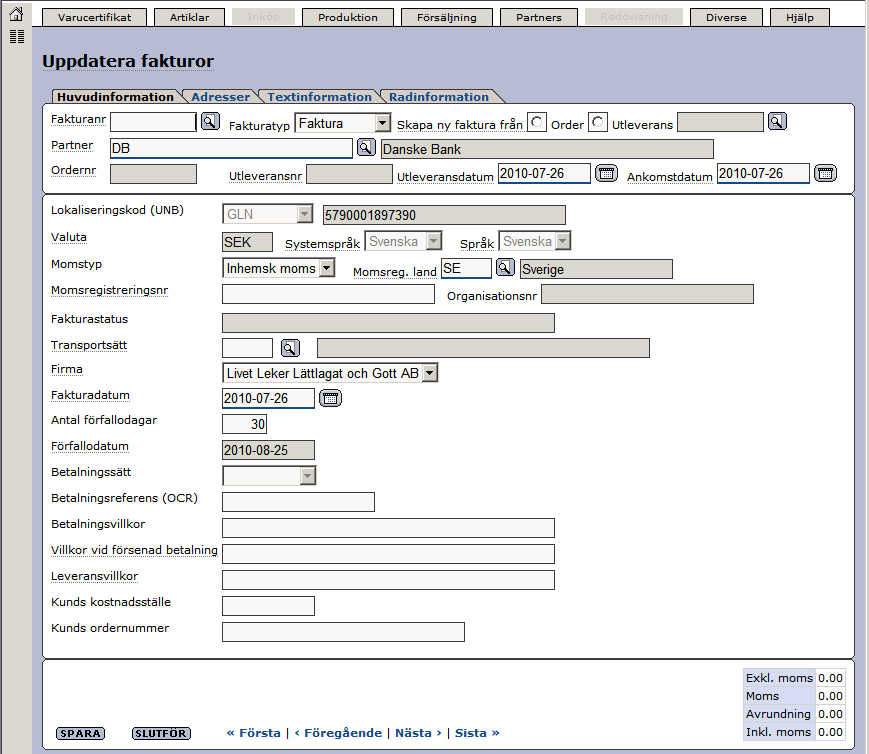The width and height of the screenshot is (869, 754).
Task: Click Betalningsreferens (OCR) field
Action: point(298,502)
